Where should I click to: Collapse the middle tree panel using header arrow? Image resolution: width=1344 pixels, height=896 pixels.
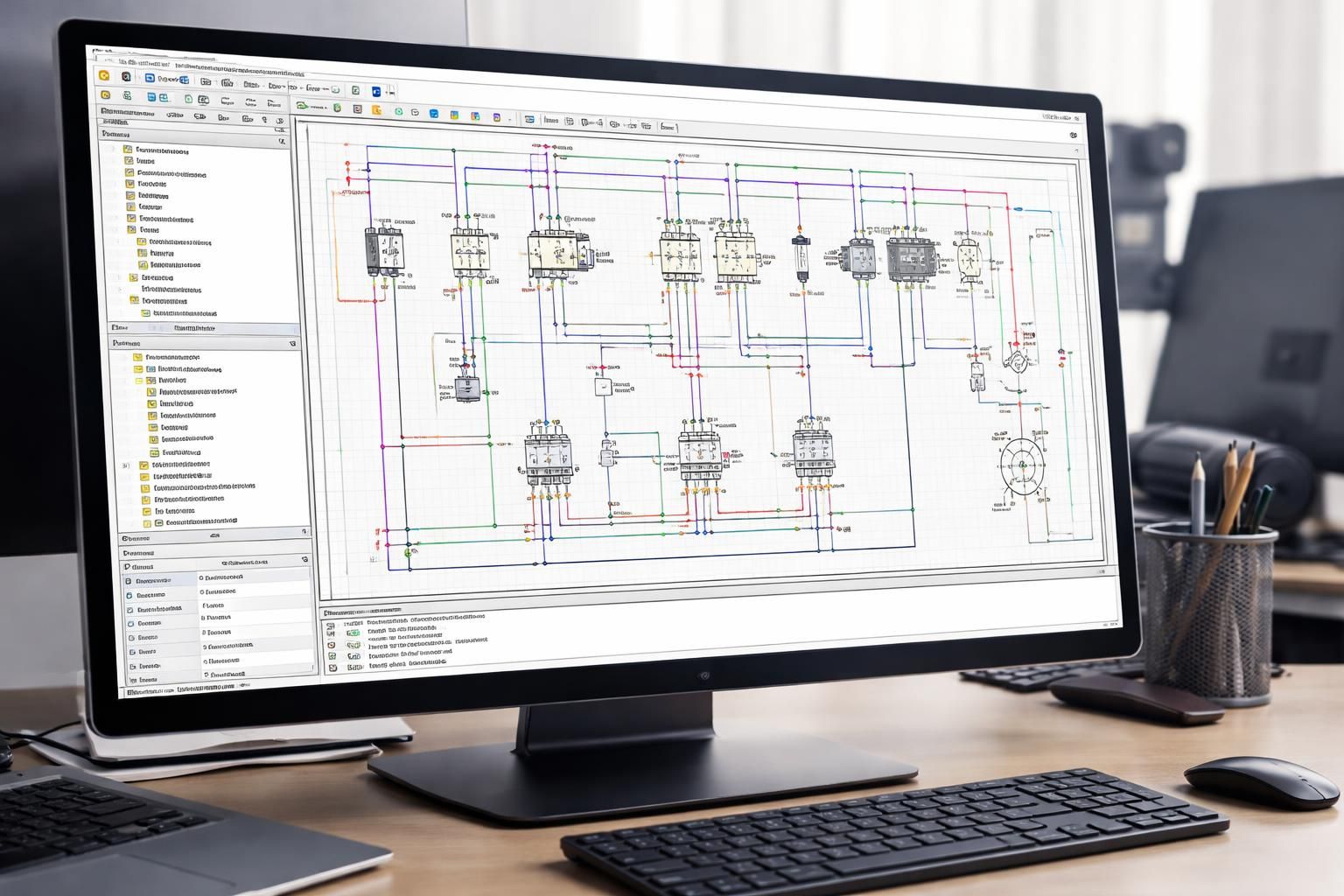click(292, 344)
